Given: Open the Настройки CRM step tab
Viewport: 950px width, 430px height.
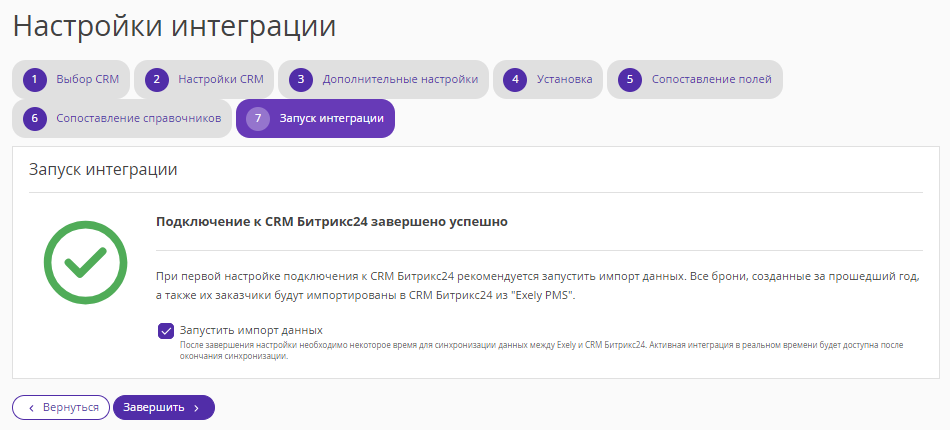Looking at the screenshot, I should tap(204, 79).
